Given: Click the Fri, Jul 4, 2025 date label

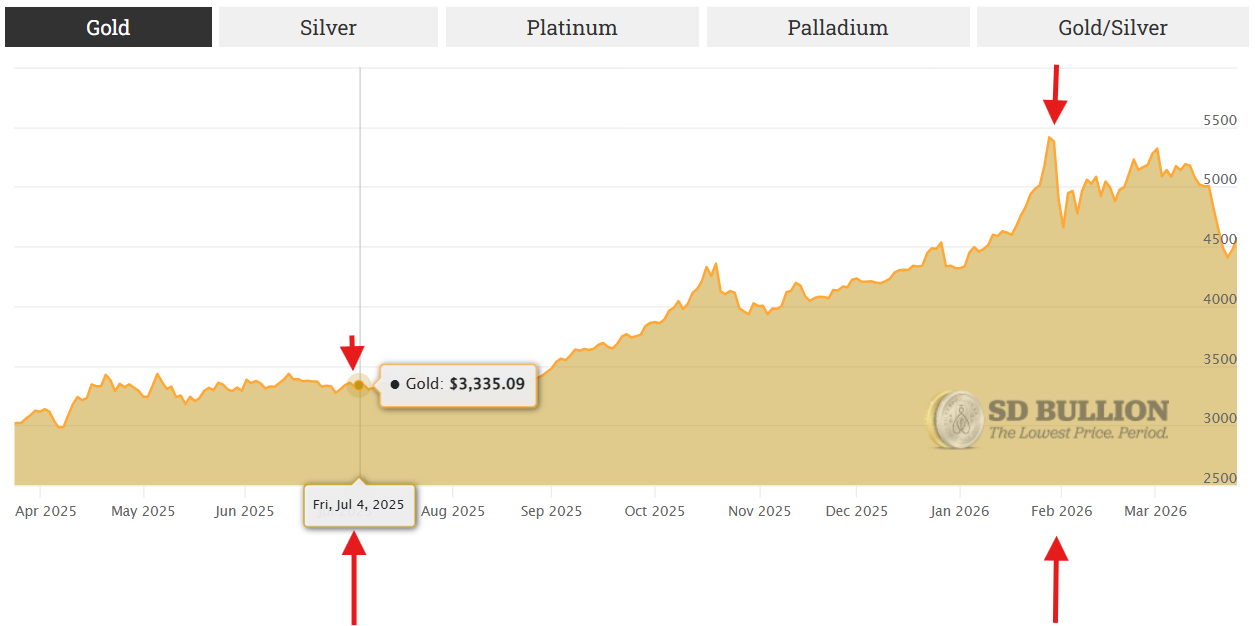Looking at the screenshot, I should tap(359, 505).
